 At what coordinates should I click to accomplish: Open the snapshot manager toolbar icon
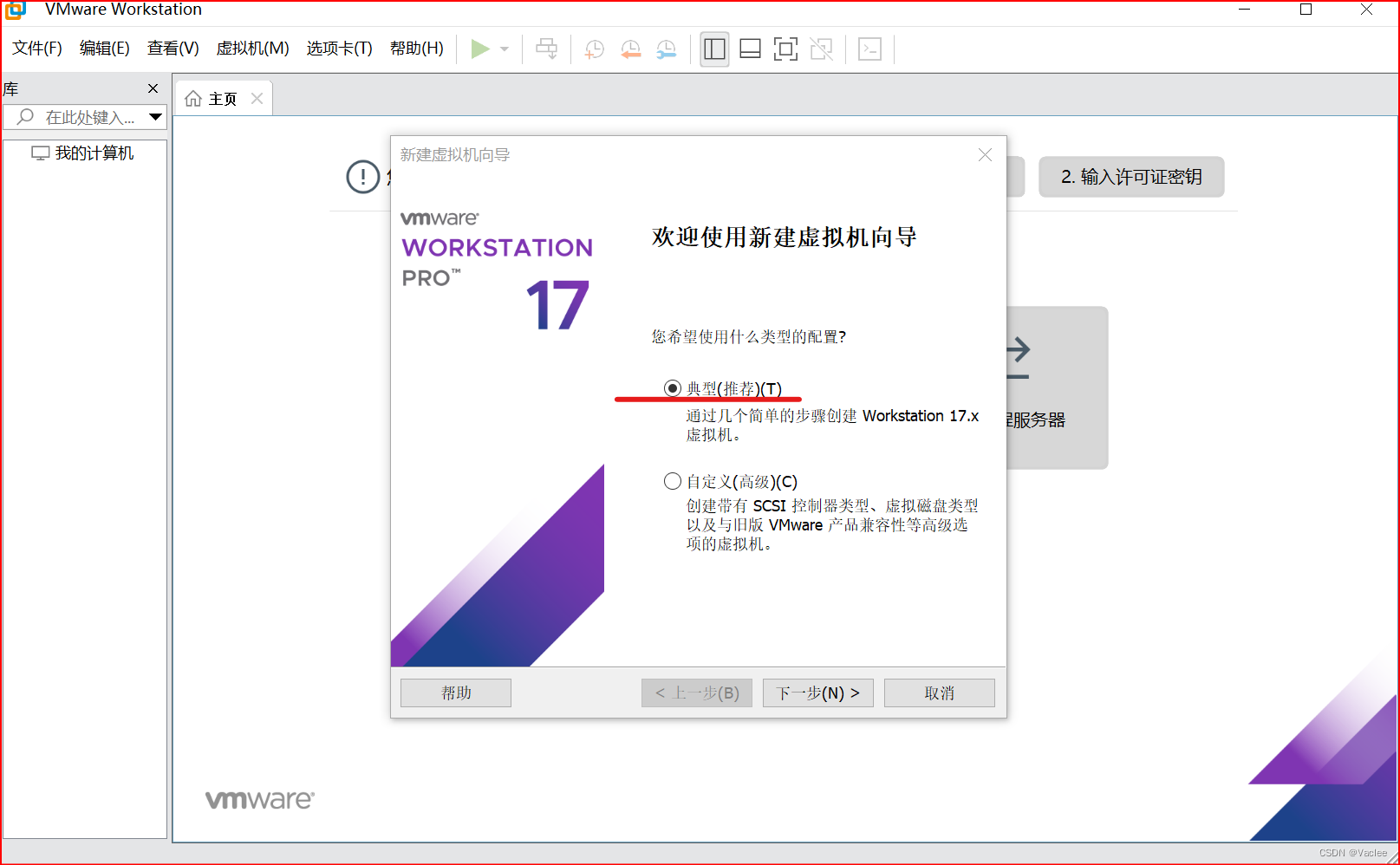tap(667, 49)
